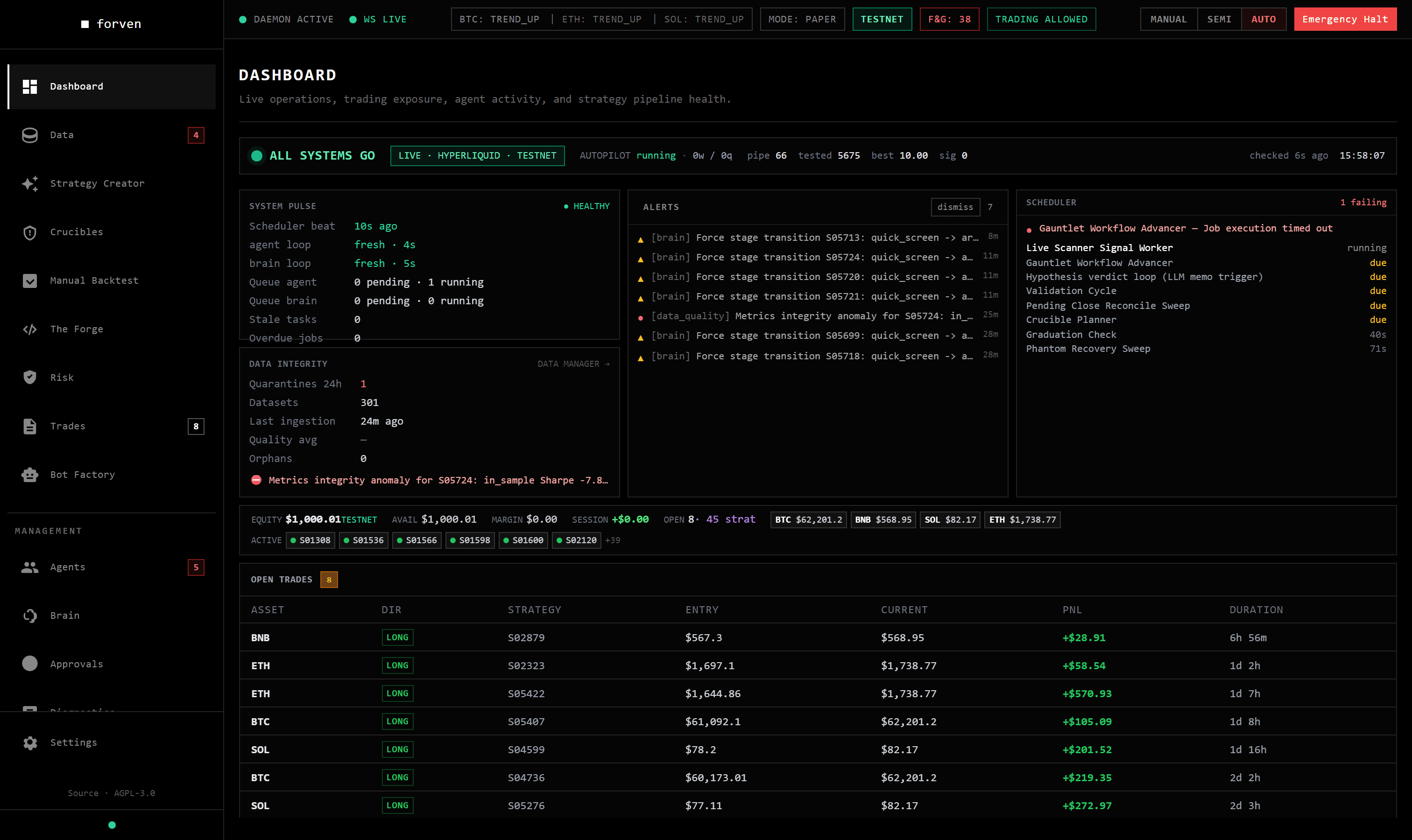Viewport: 1412px width, 840px height.
Task: Open the Trades document icon
Action: pyautogui.click(x=29, y=426)
